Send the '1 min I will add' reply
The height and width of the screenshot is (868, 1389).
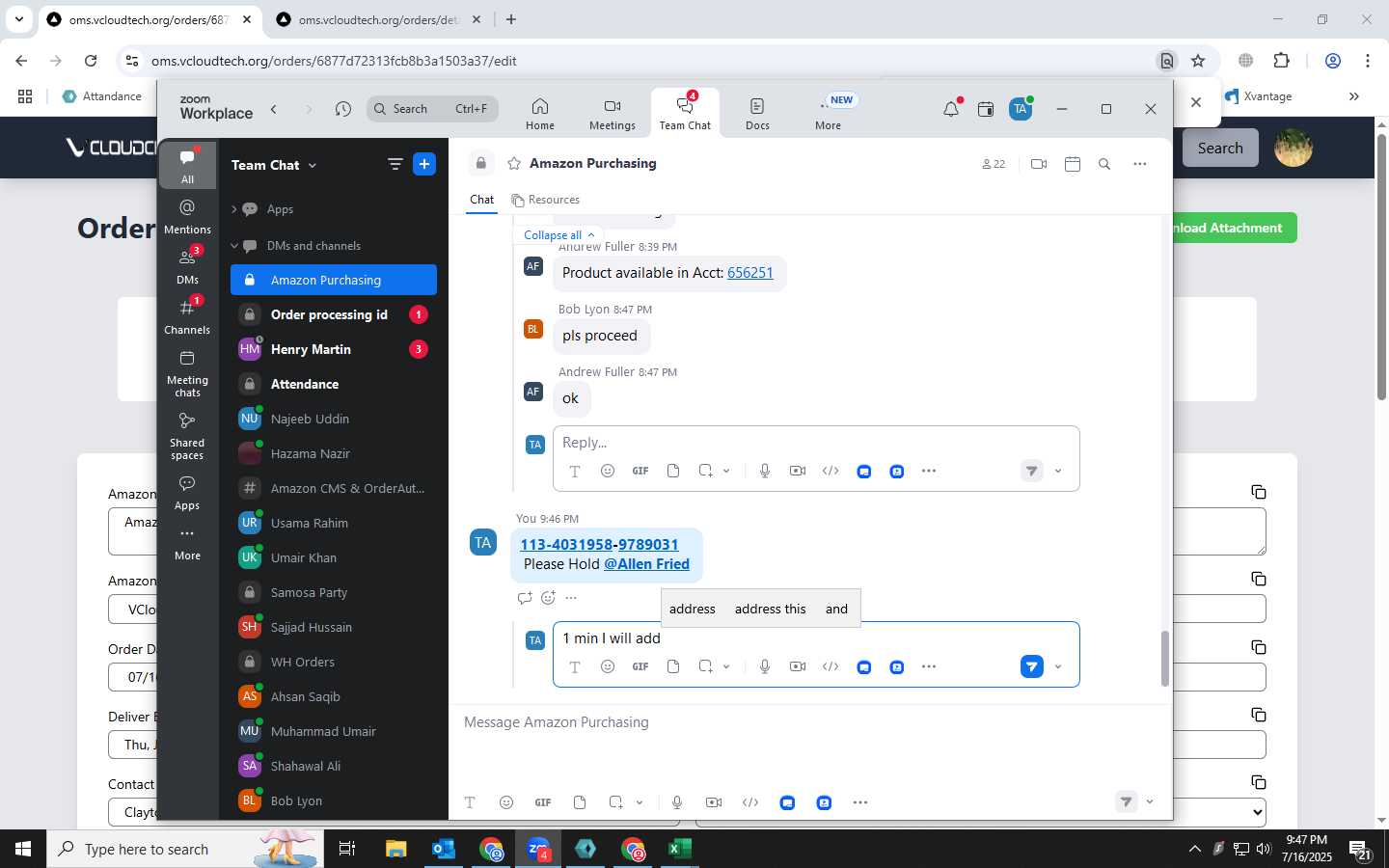pyautogui.click(x=1032, y=666)
